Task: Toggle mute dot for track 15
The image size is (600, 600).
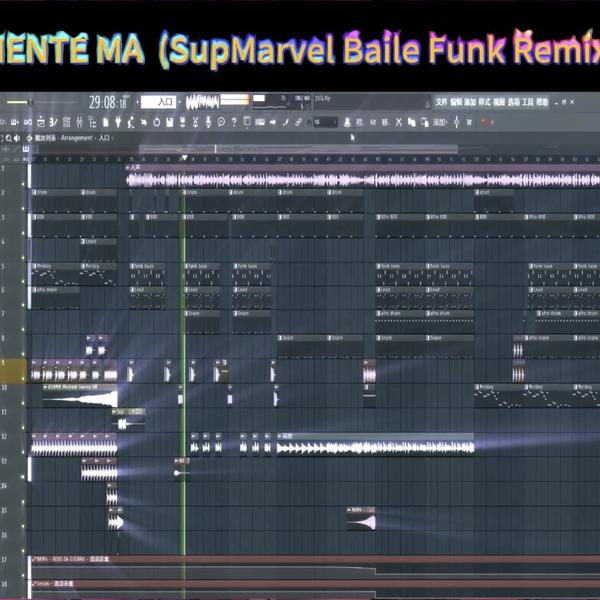Action: (x=23, y=526)
